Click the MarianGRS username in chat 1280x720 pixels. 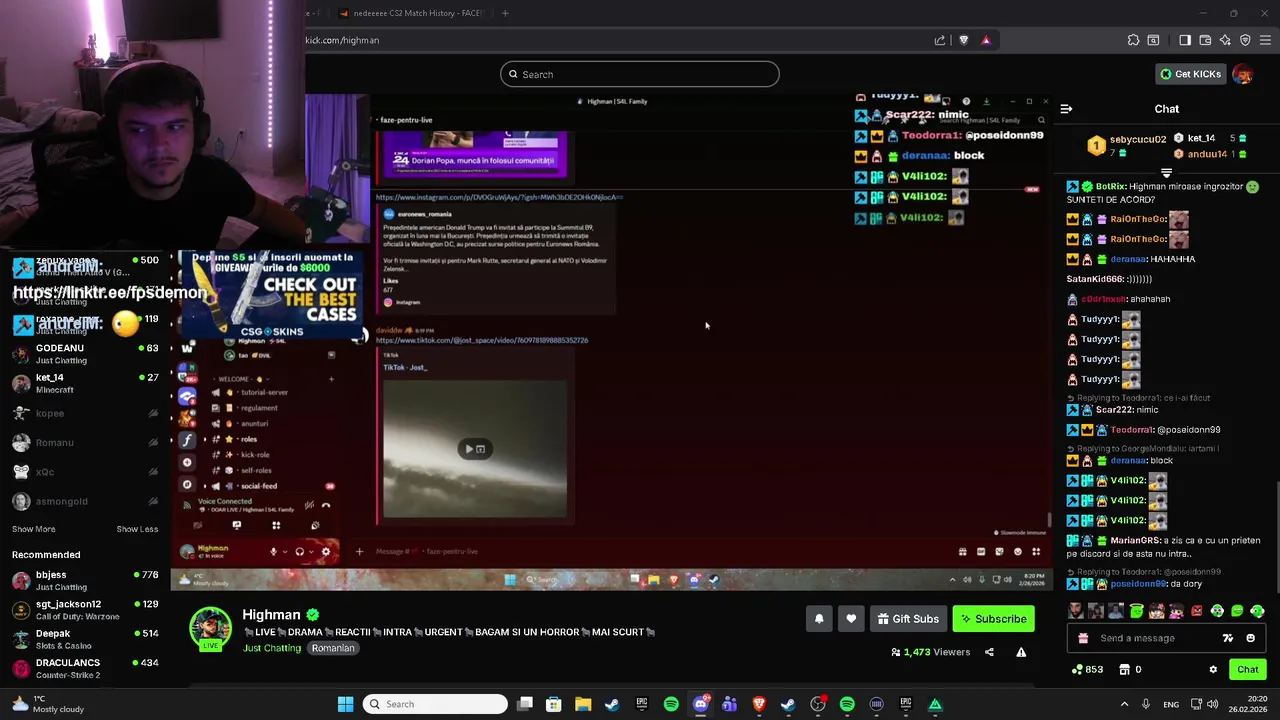coord(1134,541)
